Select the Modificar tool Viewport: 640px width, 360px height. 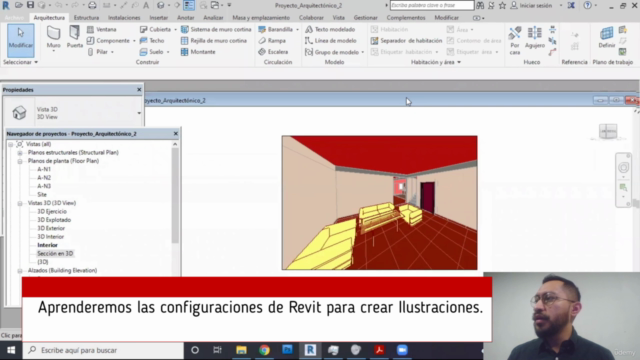pyautogui.click(x=20, y=40)
